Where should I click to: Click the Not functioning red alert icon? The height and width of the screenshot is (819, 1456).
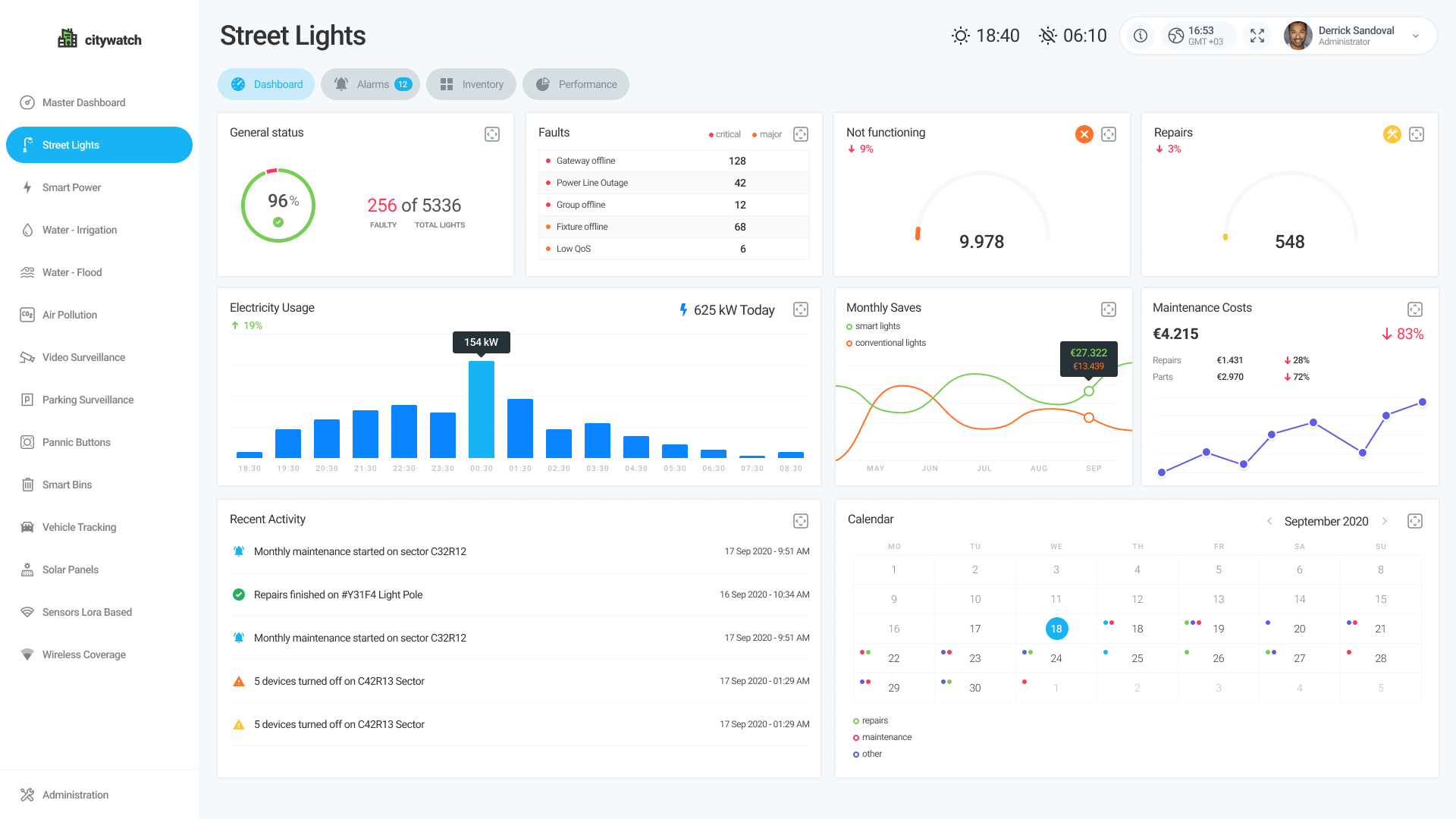(x=1084, y=134)
